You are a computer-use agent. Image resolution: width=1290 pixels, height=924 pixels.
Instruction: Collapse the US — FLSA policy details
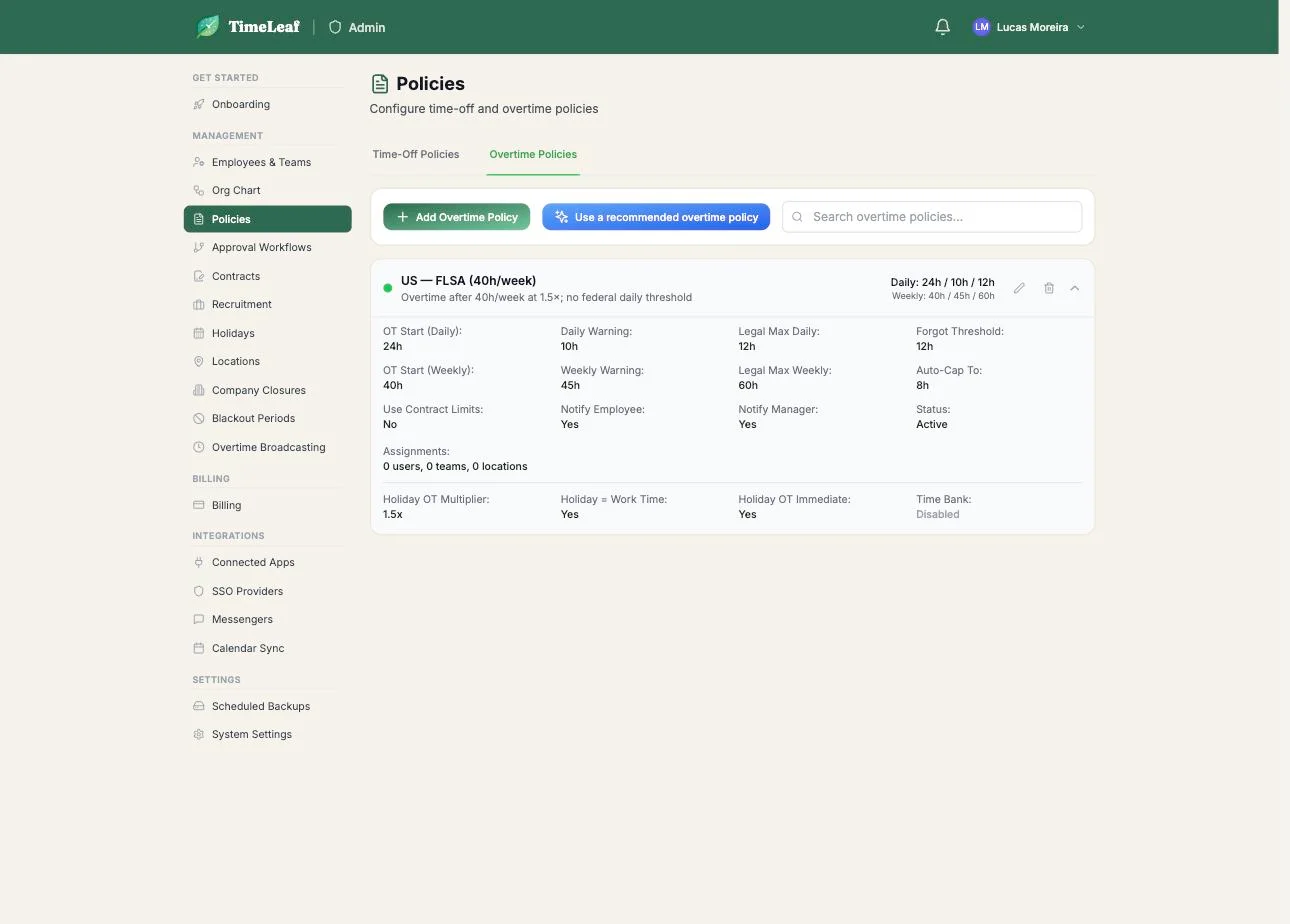[1075, 288]
